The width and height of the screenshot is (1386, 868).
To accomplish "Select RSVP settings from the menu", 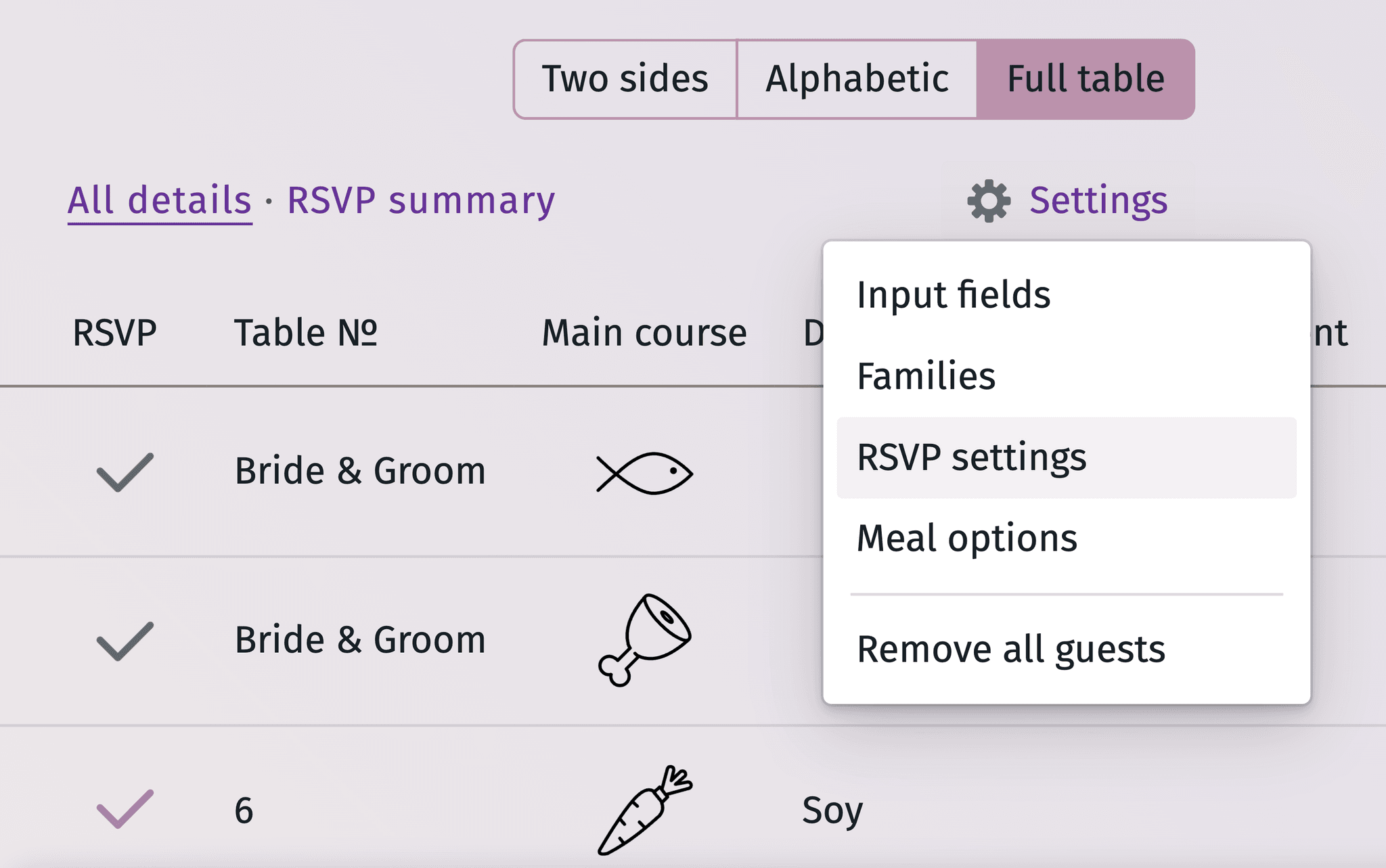I will [972, 457].
